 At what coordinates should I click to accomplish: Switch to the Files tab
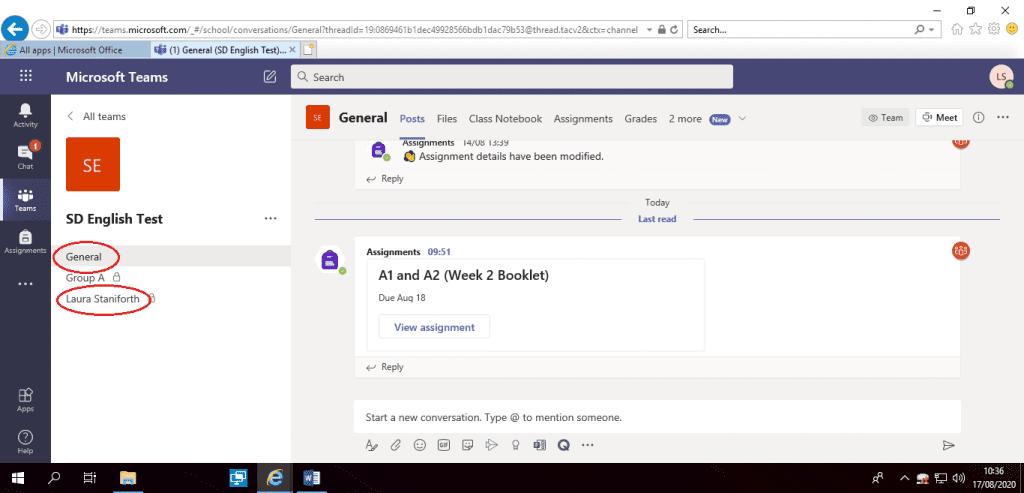(447, 118)
